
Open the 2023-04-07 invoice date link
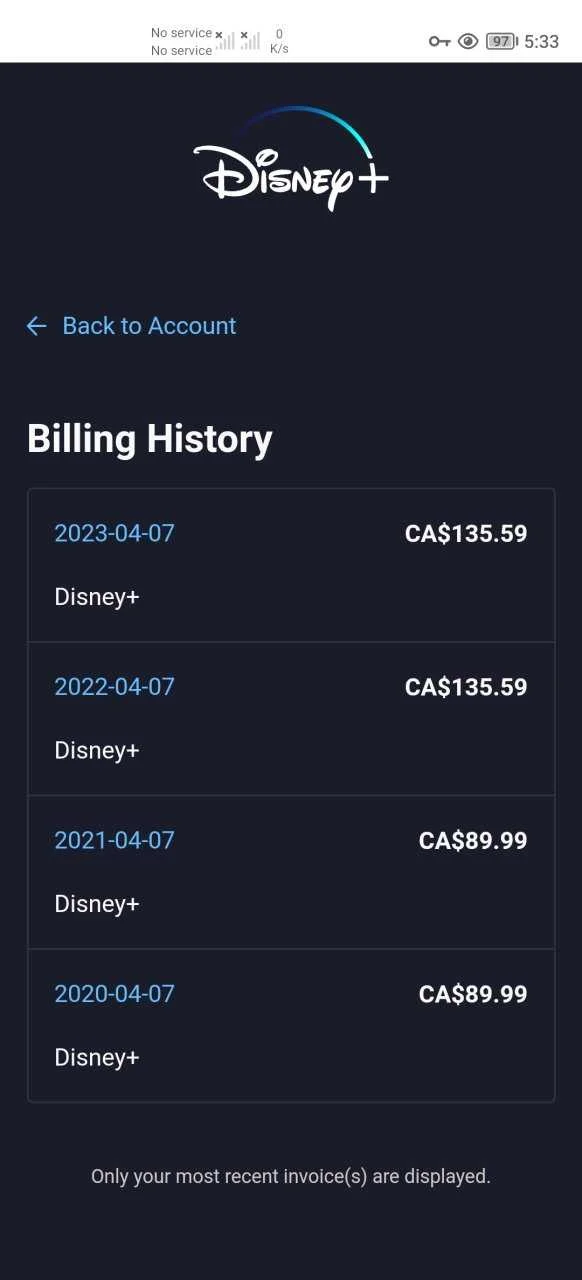pos(114,533)
